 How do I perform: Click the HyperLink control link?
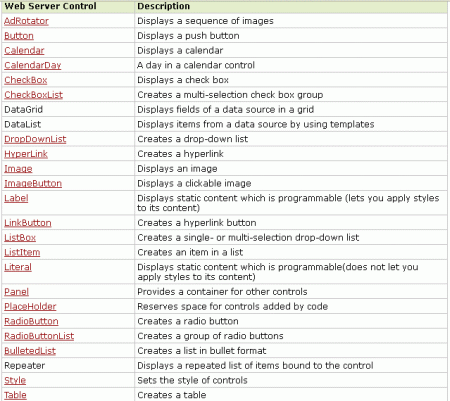(26, 154)
